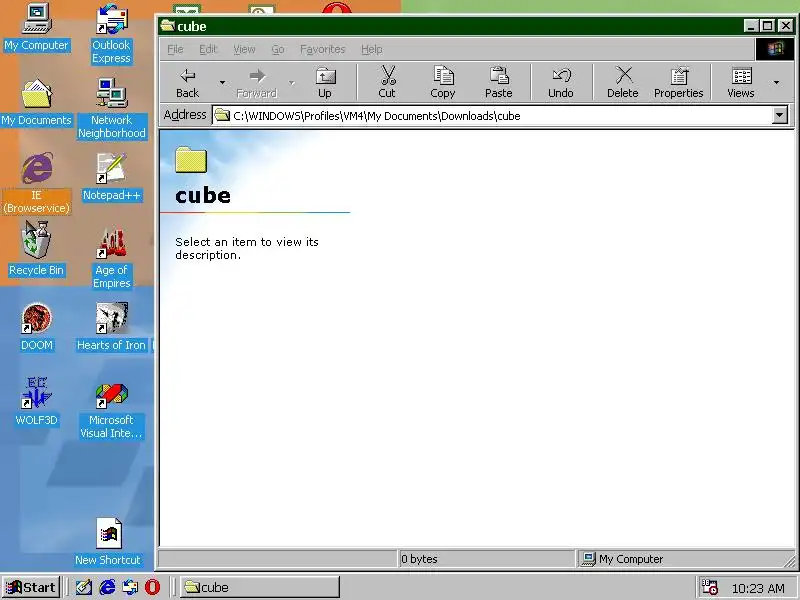Select the New Shortcut desktop icon
The height and width of the screenshot is (600, 800).
tap(108, 542)
